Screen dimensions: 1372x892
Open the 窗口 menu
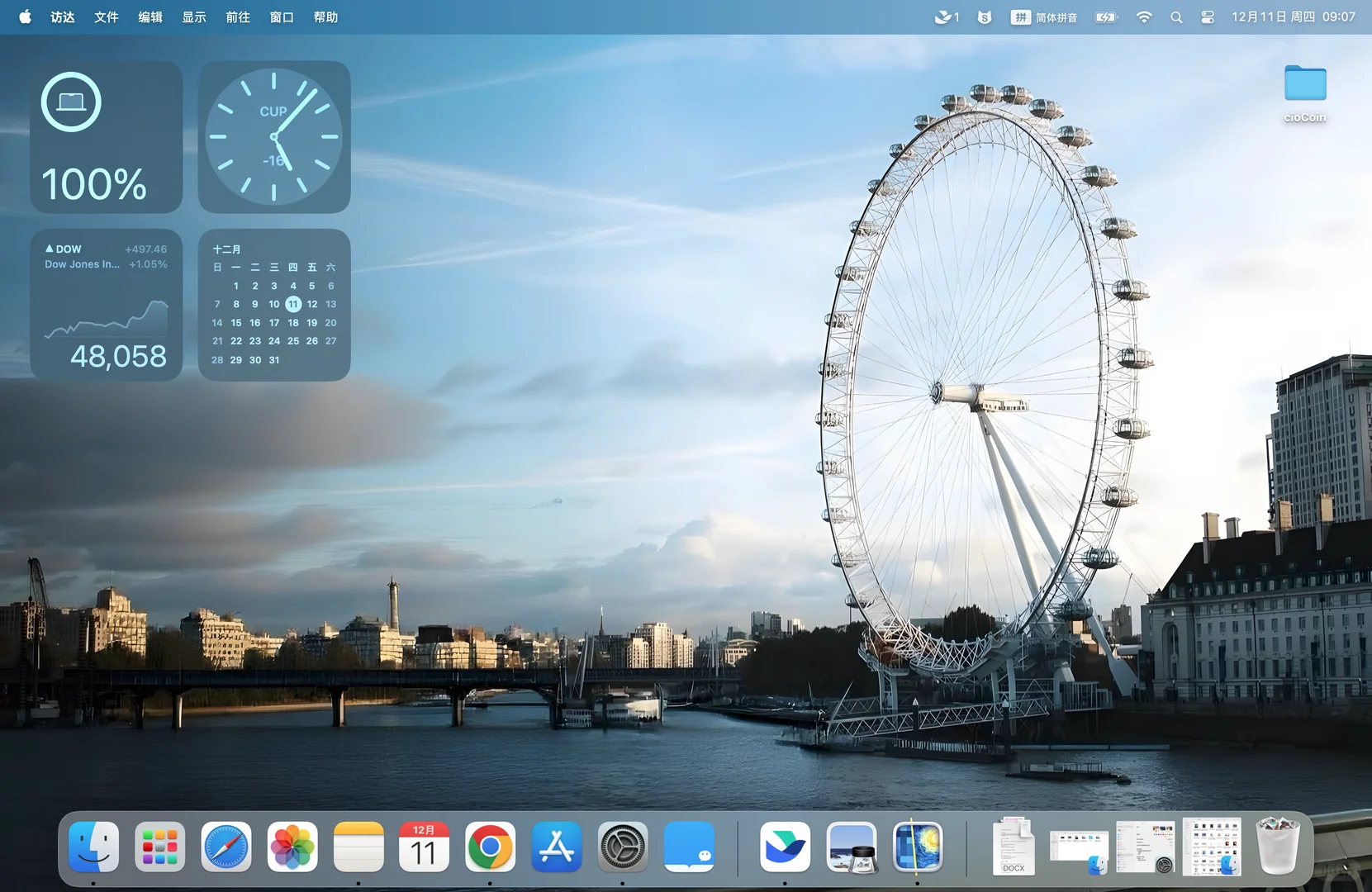pos(282,17)
